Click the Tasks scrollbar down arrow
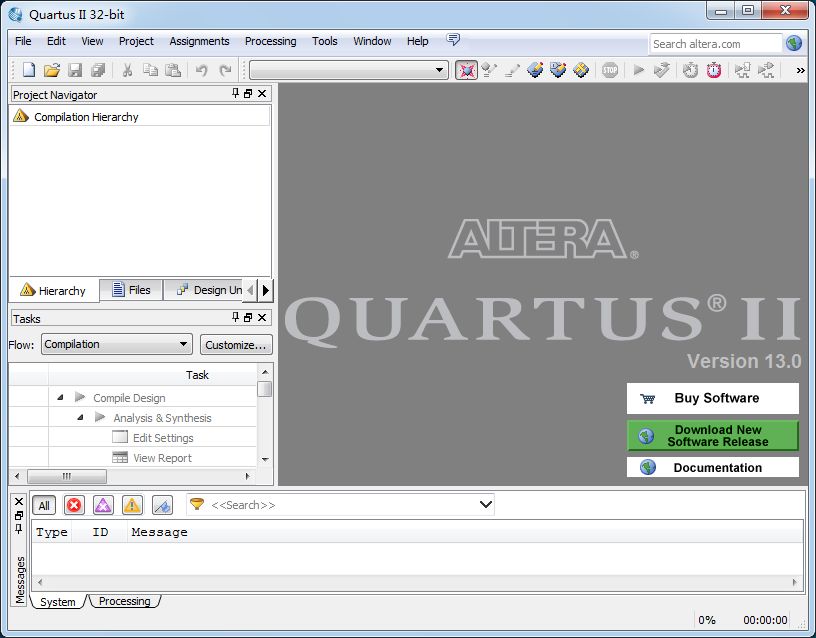Viewport: 816px width, 638px height. pos(265,459)
